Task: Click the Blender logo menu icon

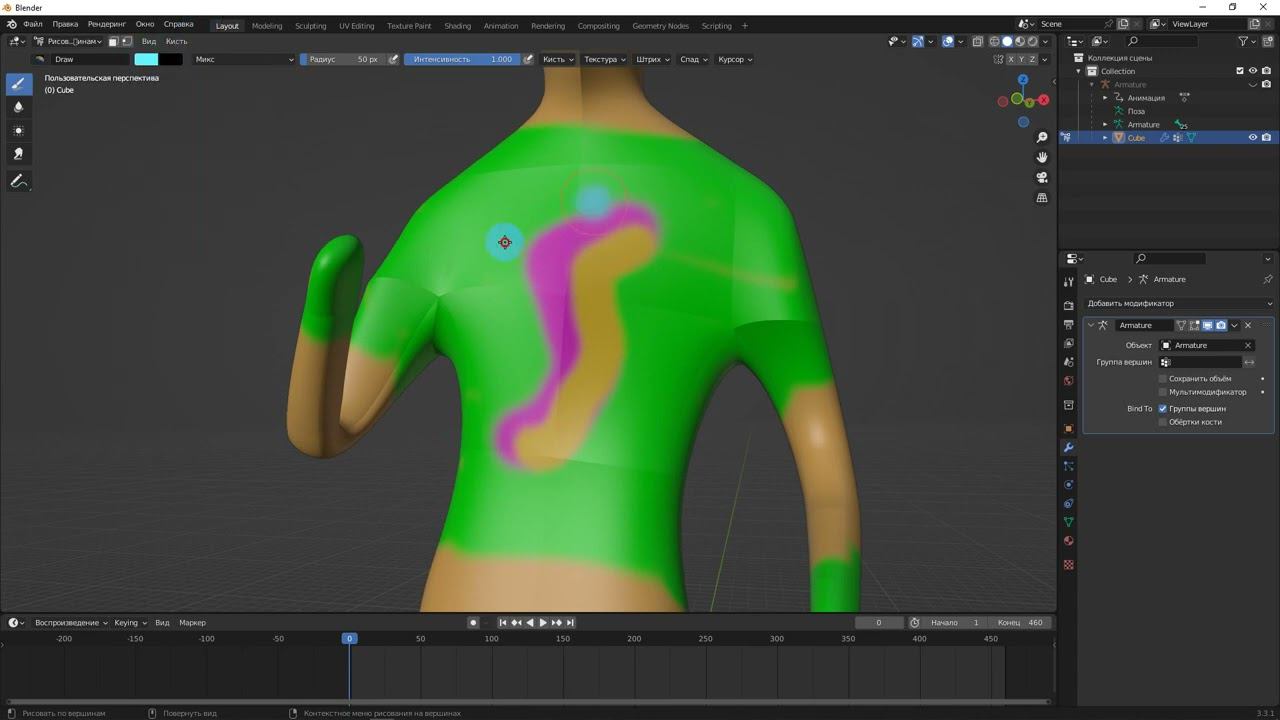Action: pos(12,24)
